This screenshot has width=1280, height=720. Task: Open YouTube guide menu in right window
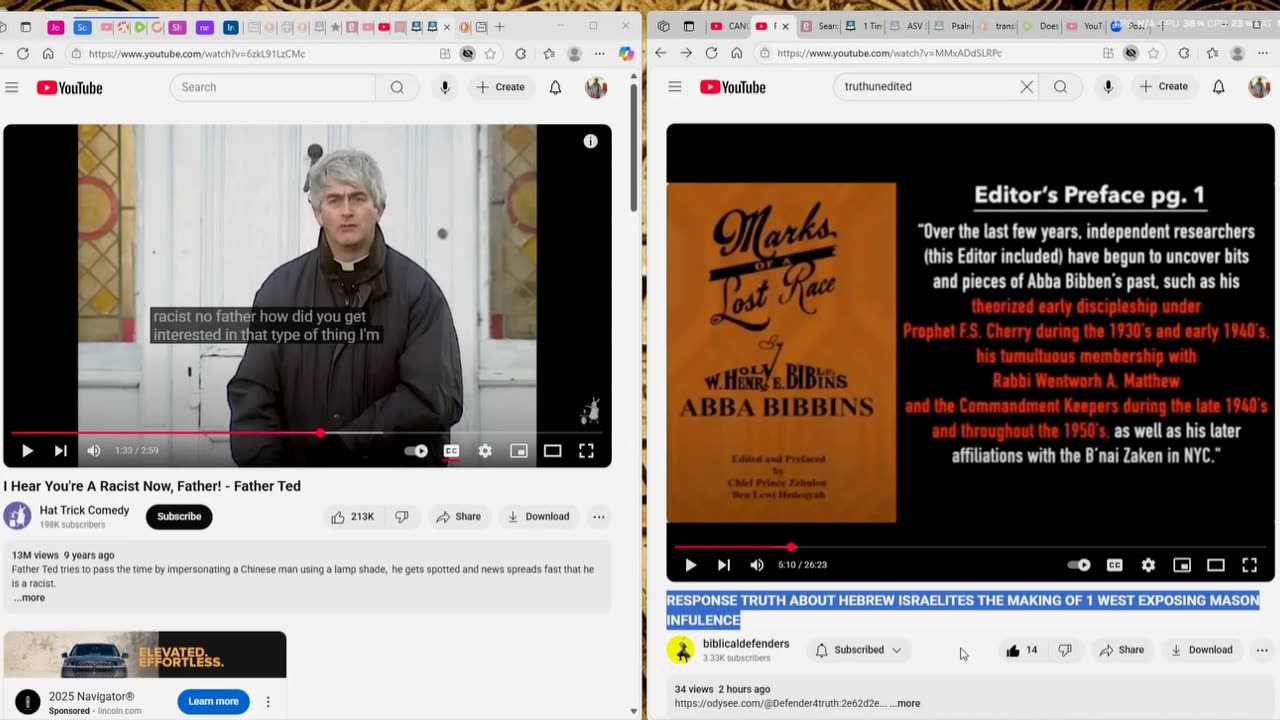pos(675,87)
